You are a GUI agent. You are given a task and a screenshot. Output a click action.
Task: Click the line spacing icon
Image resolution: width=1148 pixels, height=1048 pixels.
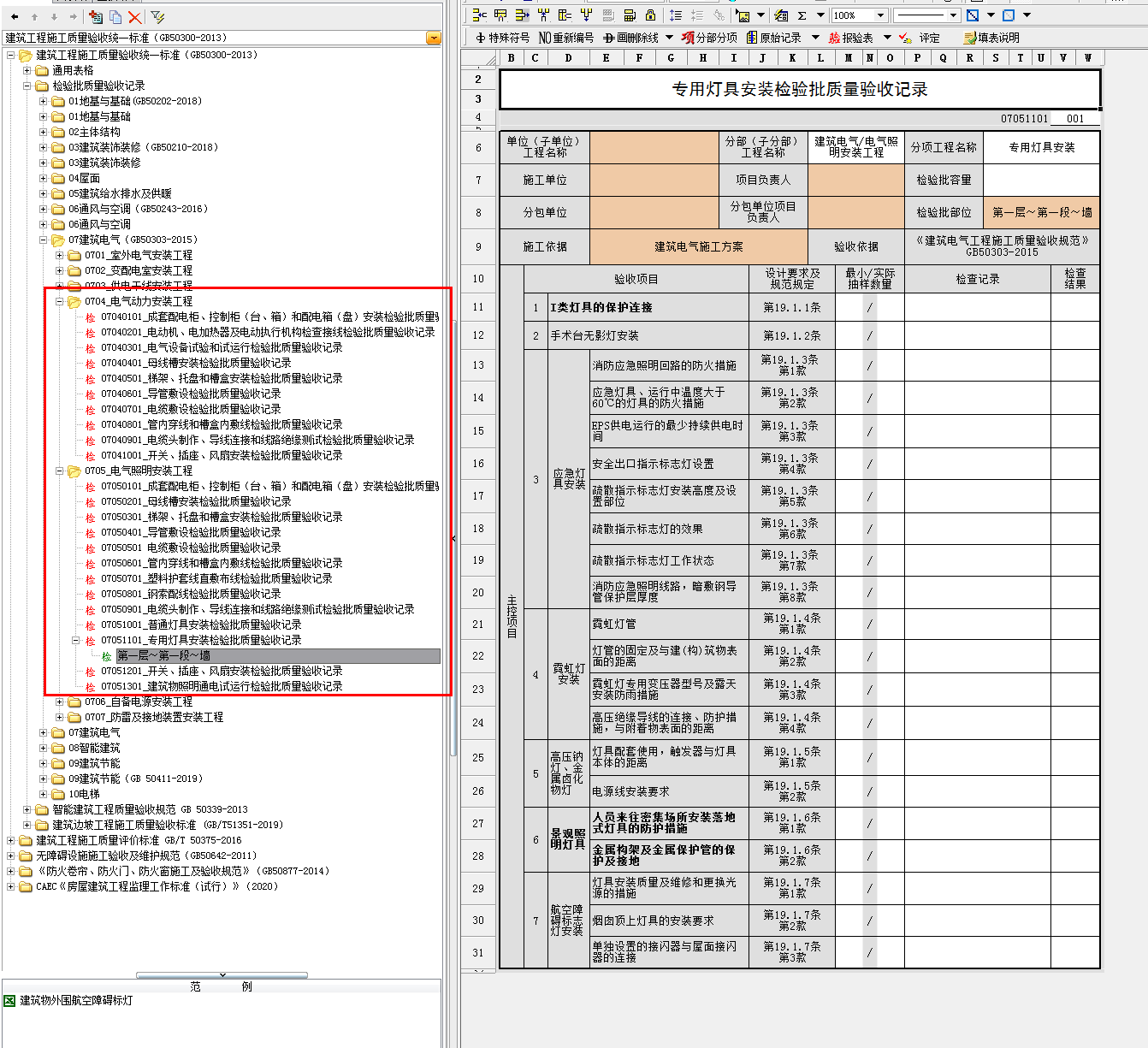[676, 15]
